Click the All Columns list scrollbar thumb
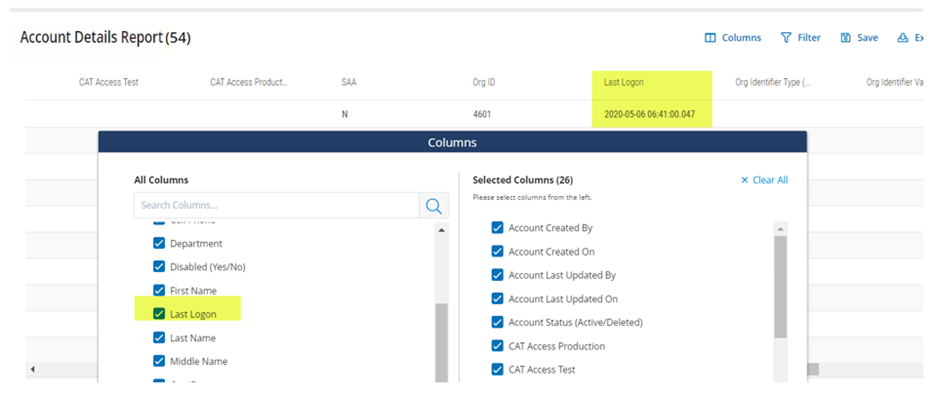936x396 pixels. click(x=442, y=342)
